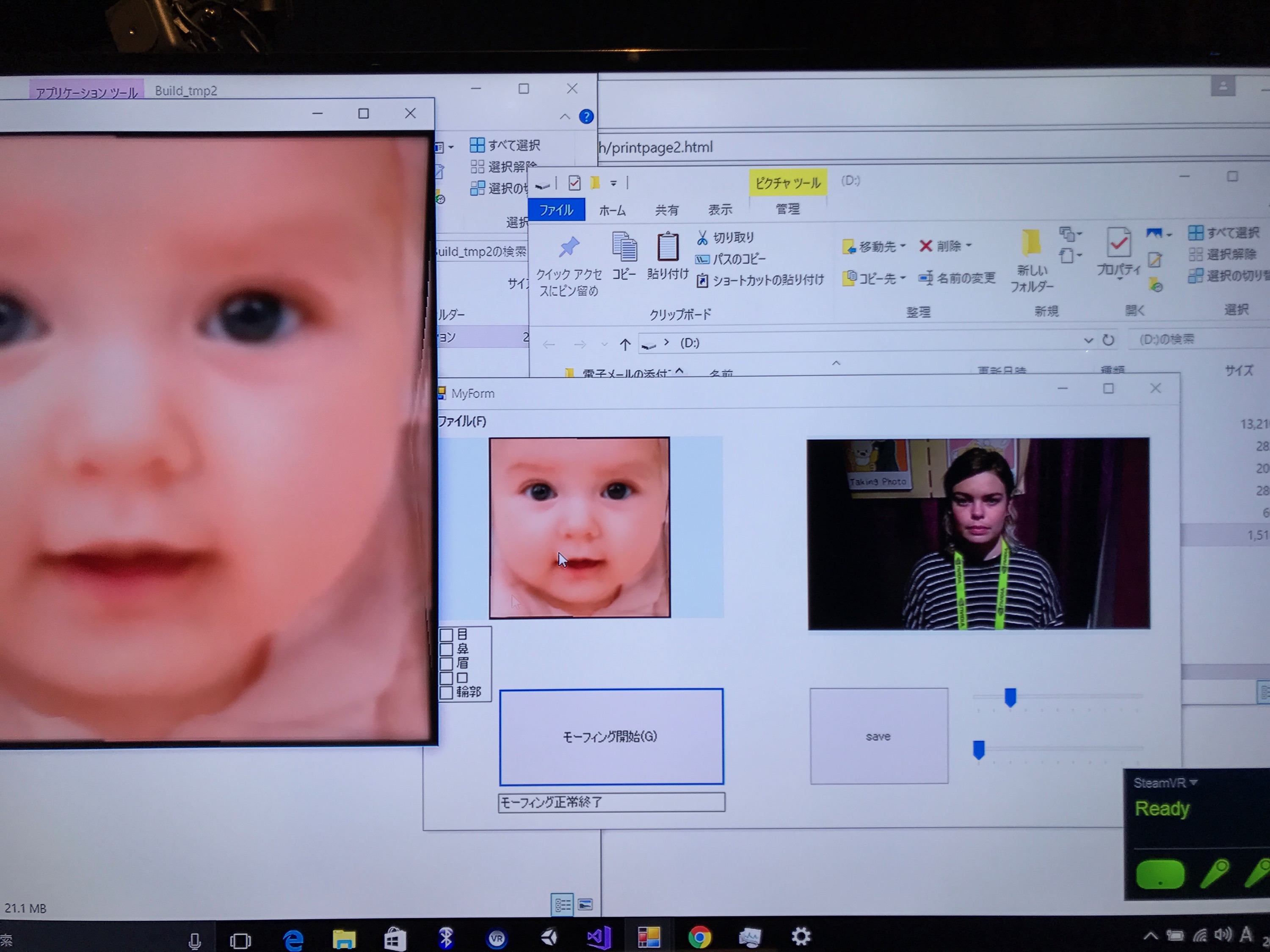
Task: Click the upper slider handle in MyForm
Action: pos(1010,697)
